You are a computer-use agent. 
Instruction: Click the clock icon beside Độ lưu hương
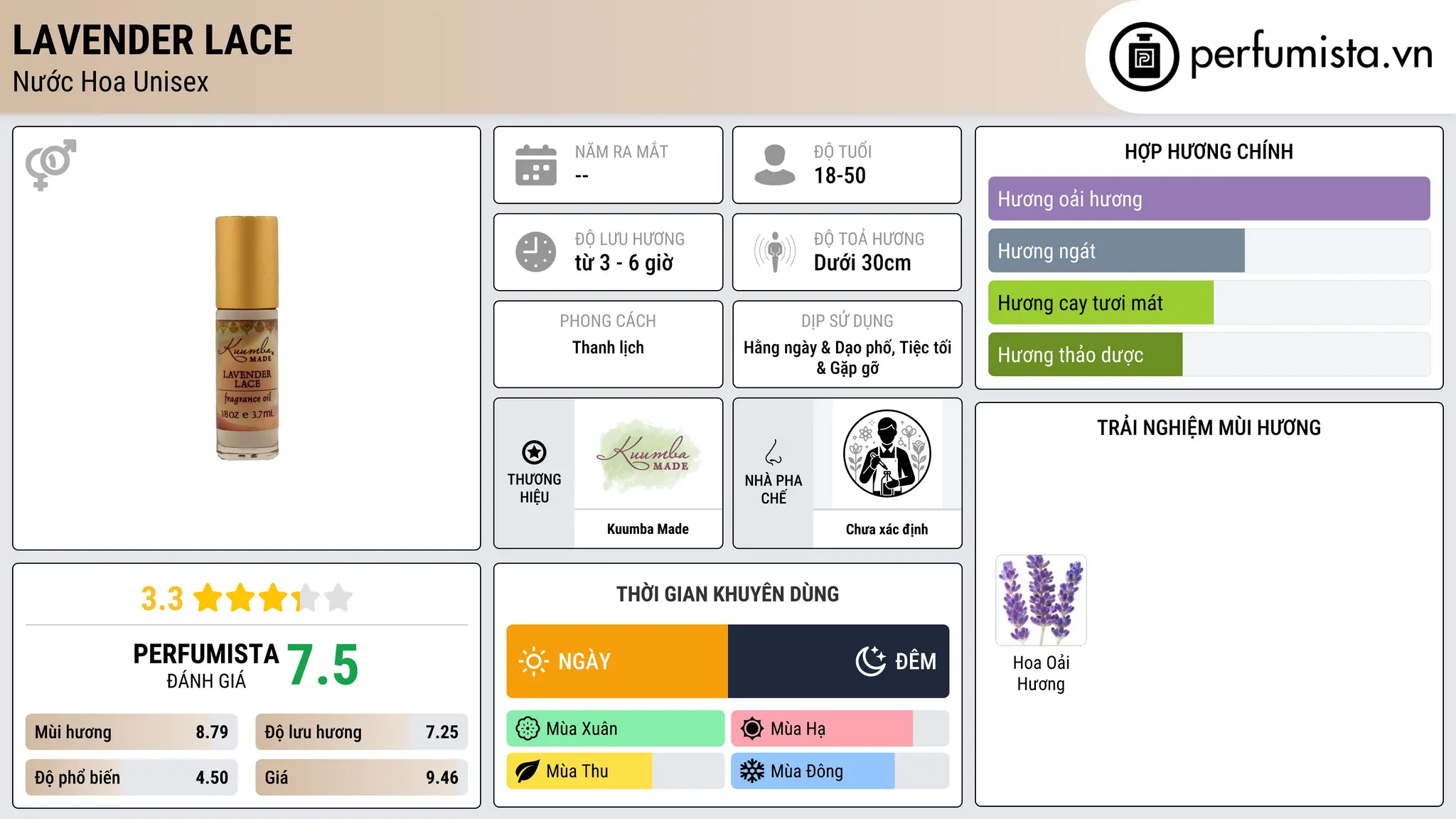point(536,252)
